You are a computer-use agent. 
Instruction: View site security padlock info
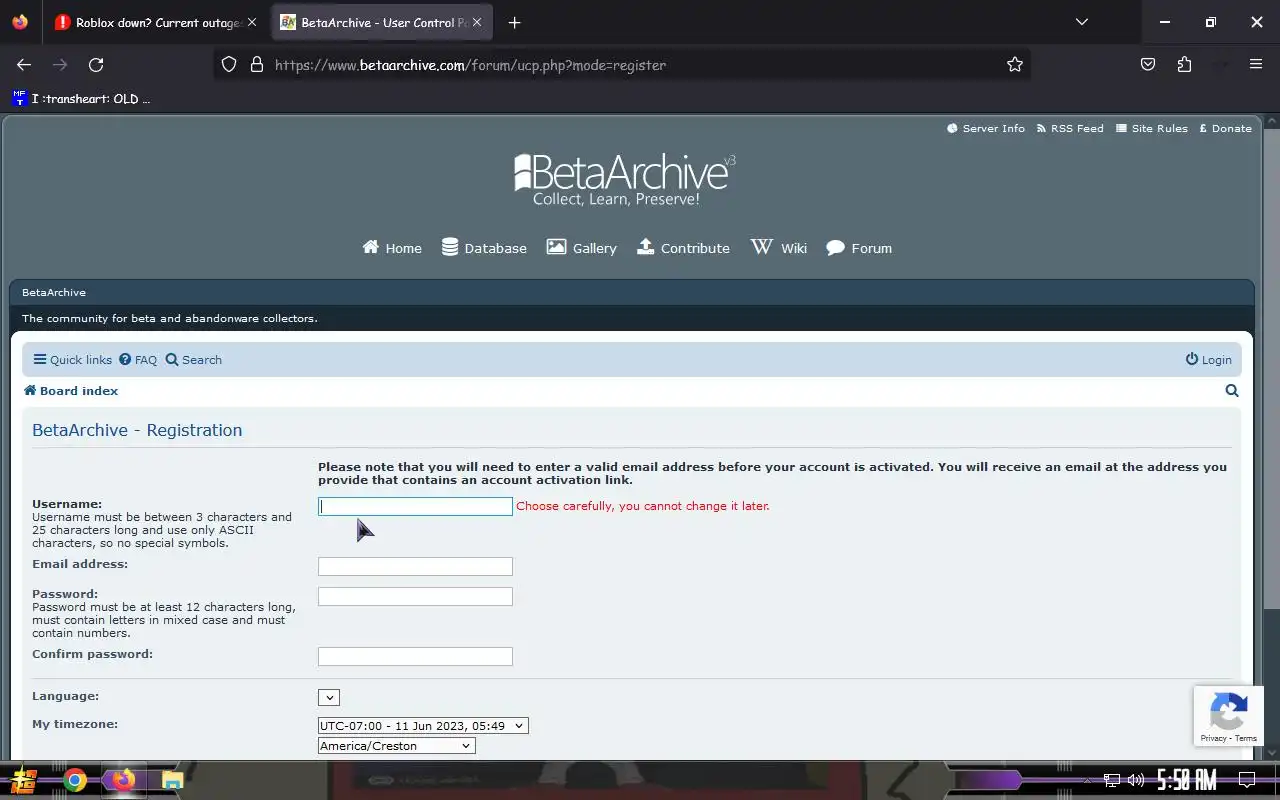pos(257,65)
